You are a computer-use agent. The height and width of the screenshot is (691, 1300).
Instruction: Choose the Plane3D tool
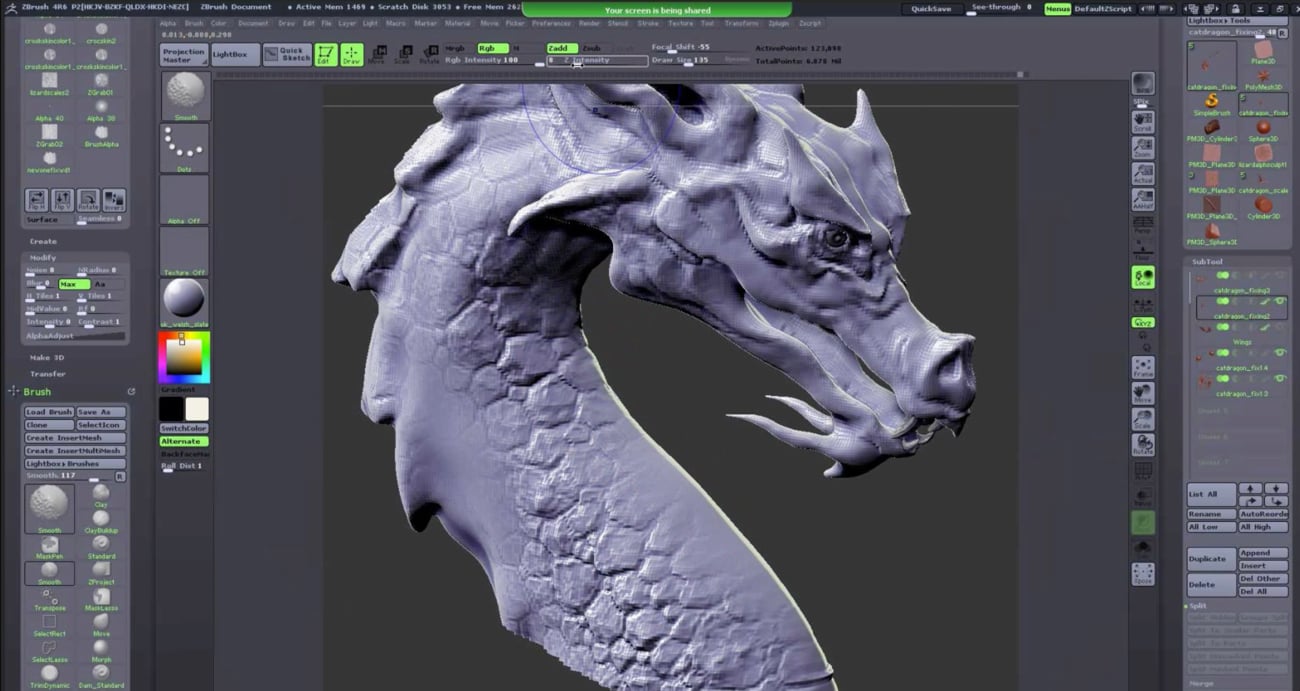pos(1263,52)
